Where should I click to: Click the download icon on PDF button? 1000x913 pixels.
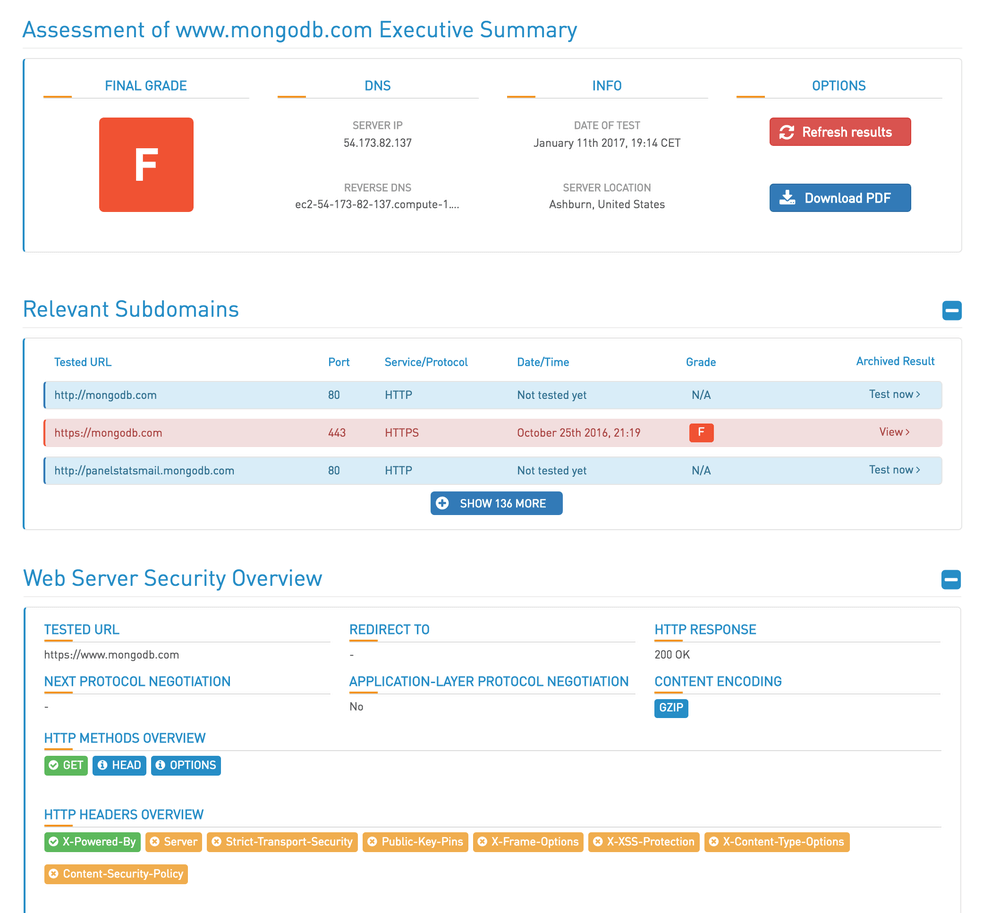coord(788,198)
